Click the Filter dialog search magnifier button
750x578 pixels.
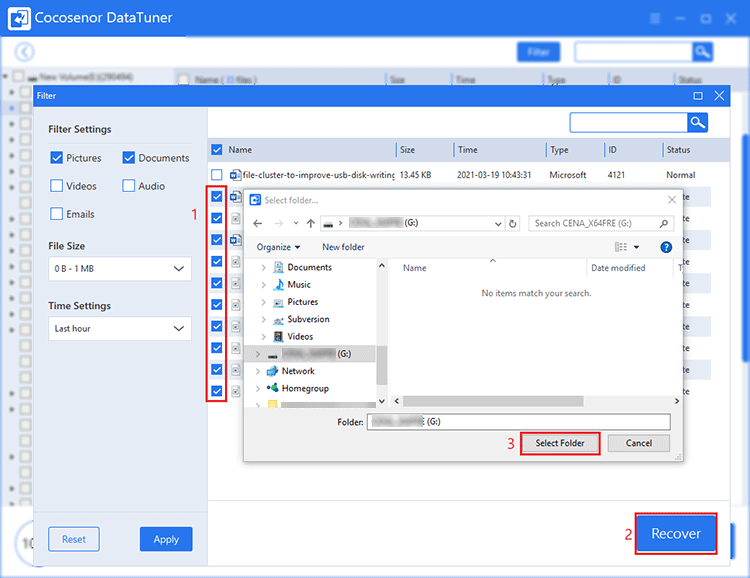pos(697,123)
